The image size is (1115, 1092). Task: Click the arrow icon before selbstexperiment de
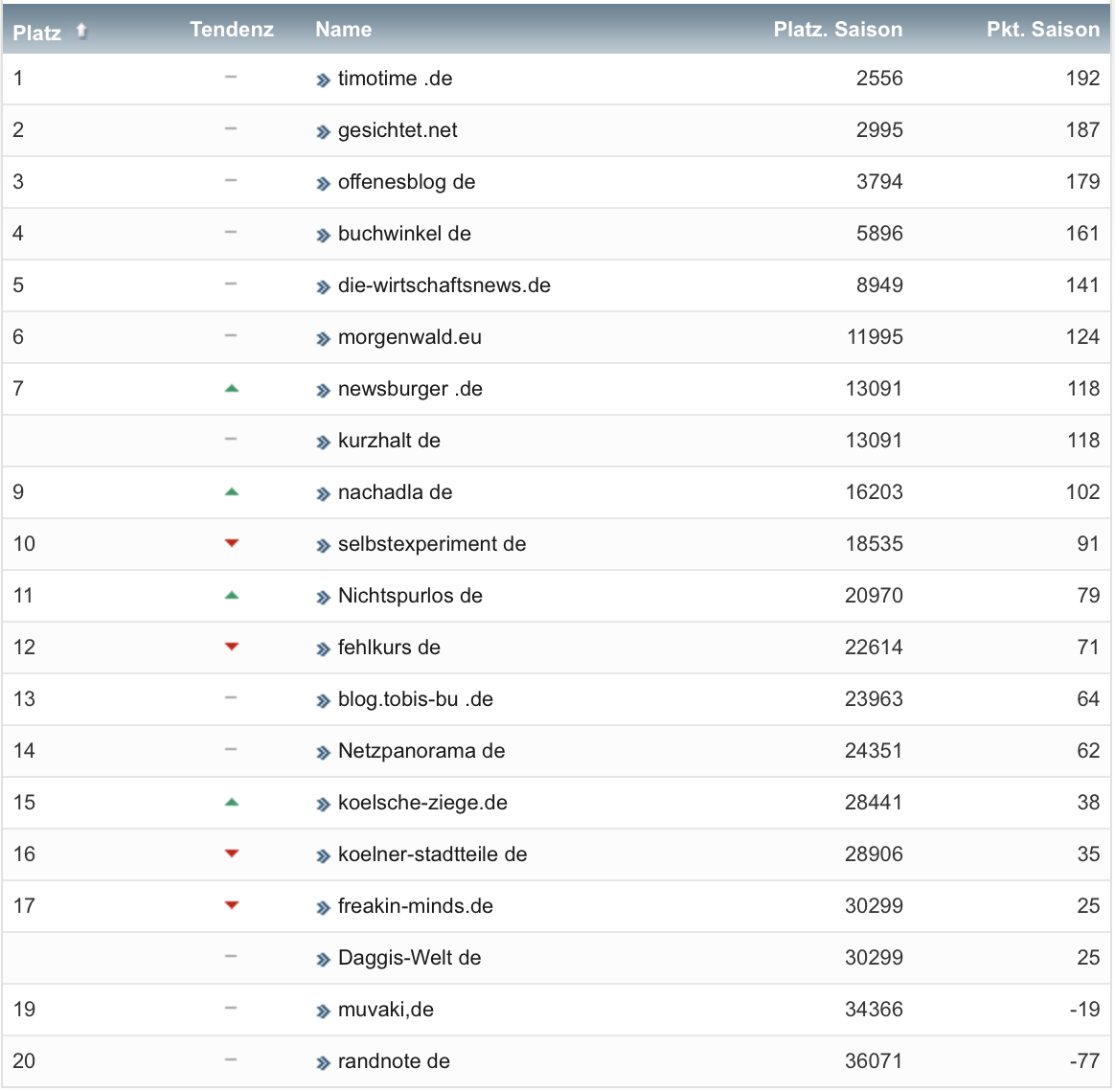[324, 546]
